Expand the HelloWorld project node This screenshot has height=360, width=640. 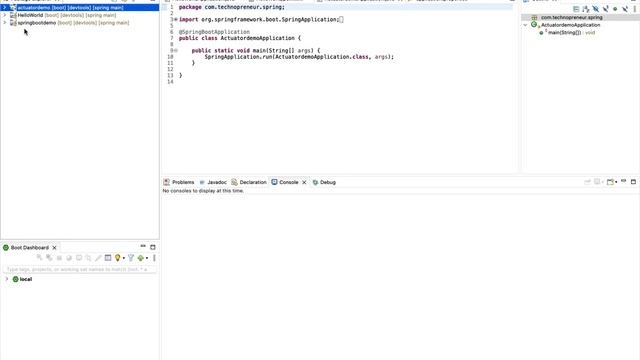[5, 15]
